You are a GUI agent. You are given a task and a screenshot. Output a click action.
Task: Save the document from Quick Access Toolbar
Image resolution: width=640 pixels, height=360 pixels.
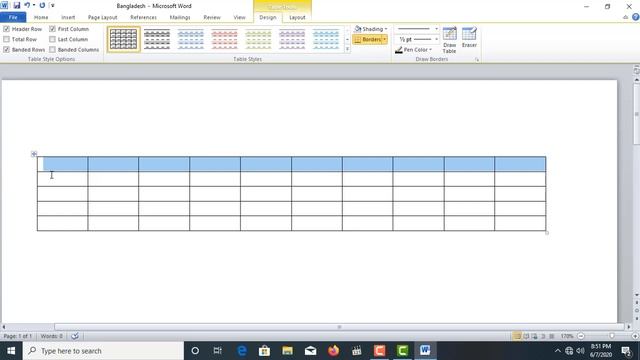click(x=17, y=6)
